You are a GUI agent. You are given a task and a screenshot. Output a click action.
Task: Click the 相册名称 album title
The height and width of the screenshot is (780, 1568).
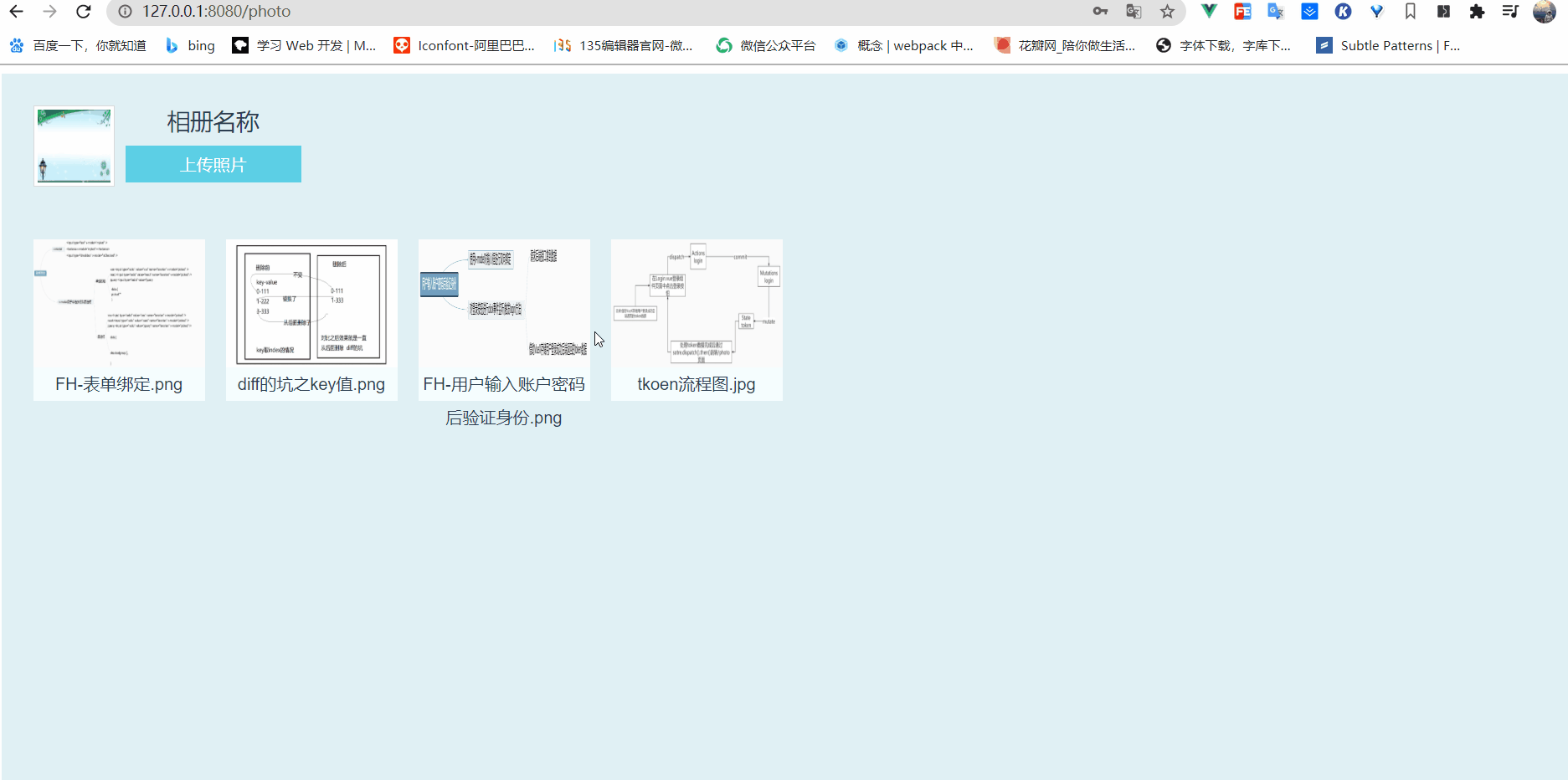click(213, 122)
